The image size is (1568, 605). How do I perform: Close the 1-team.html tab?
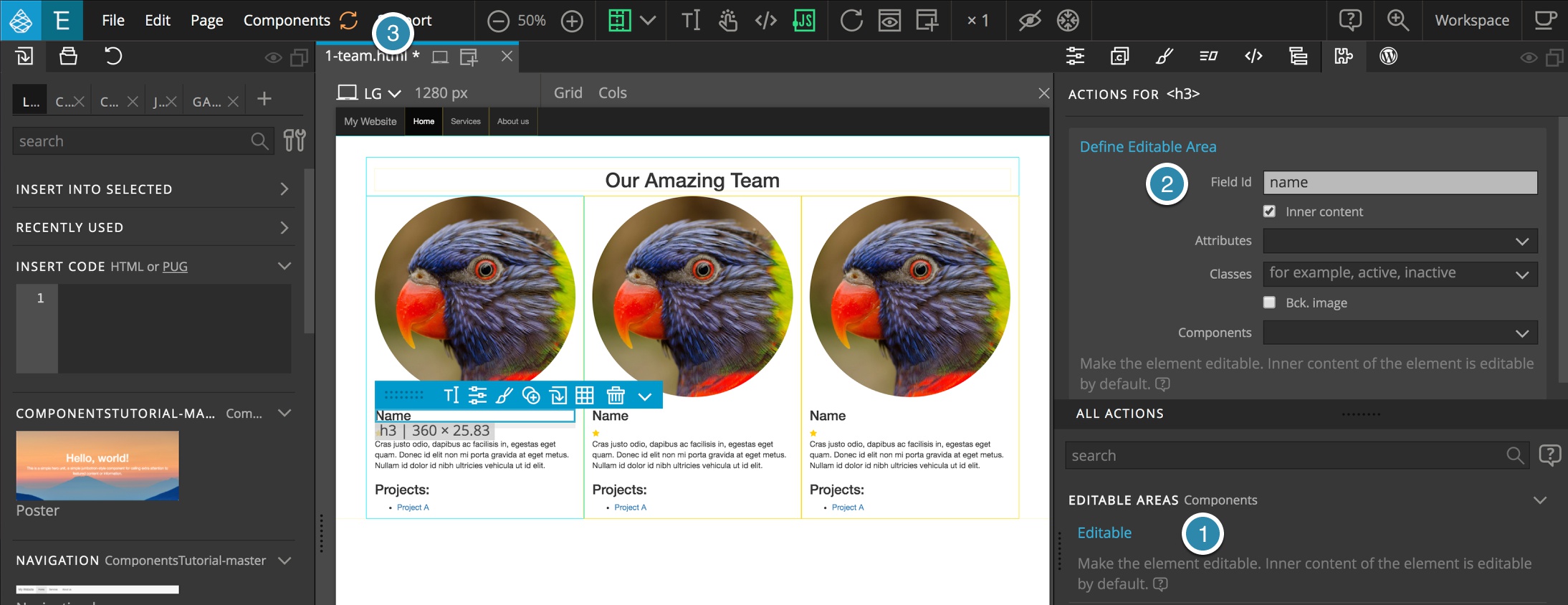(507, 56)
